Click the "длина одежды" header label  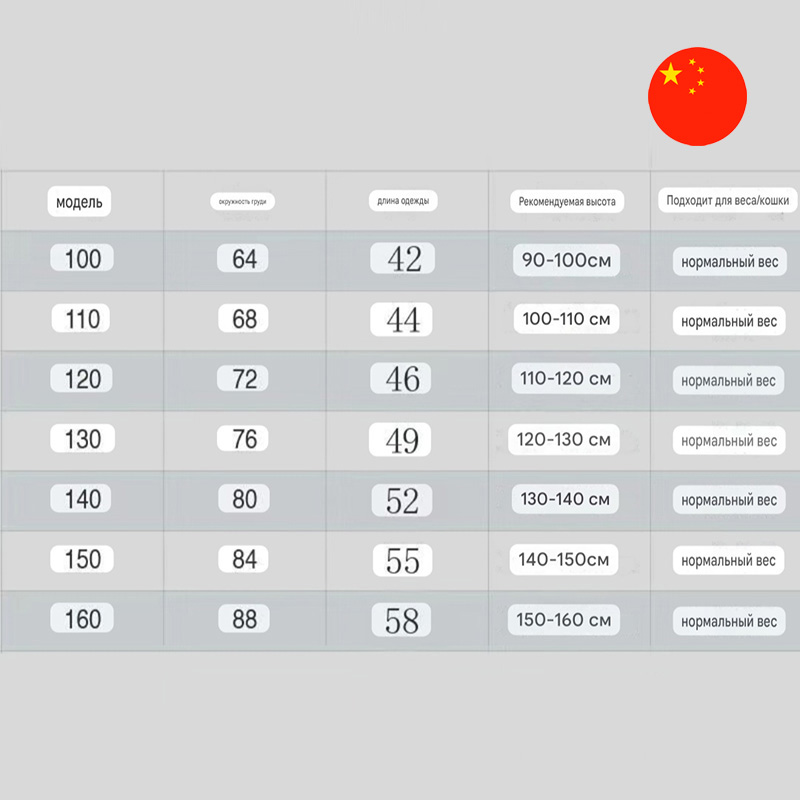403,201
